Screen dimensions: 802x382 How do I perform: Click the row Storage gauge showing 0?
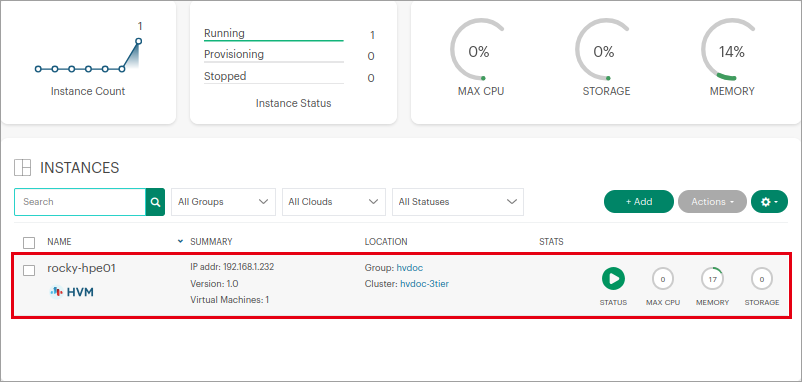pos(762,279)
